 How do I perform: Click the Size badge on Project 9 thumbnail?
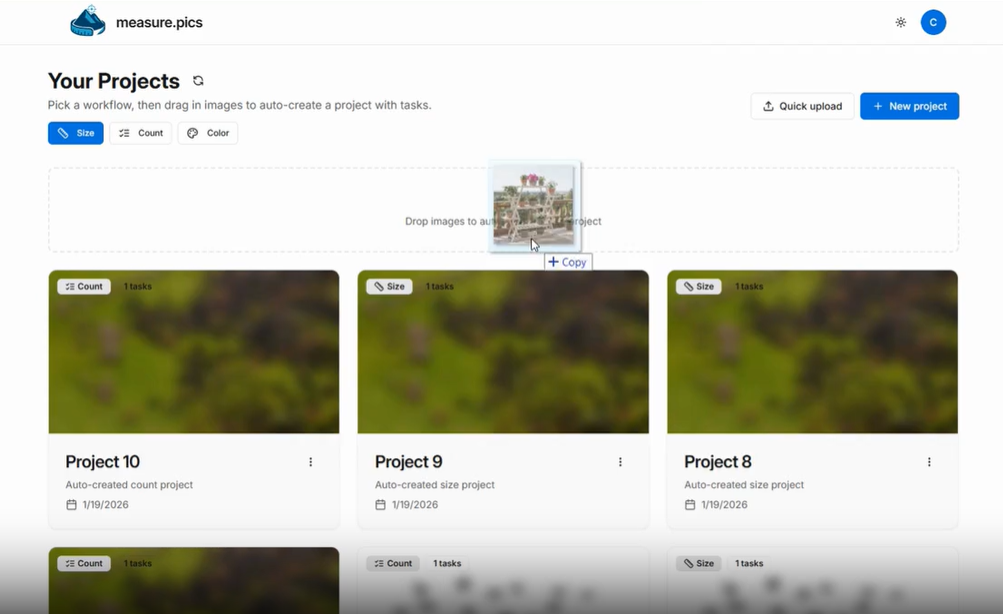pyautogui.click(x=390, y=286)
